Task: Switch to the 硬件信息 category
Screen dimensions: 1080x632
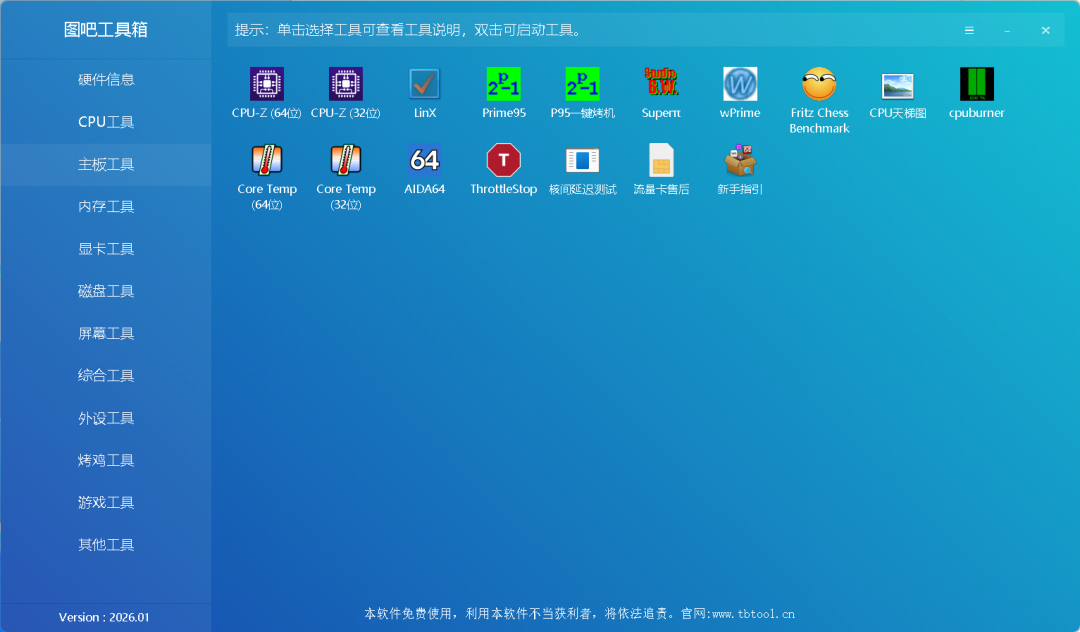Action: click(x=106, y=80)
